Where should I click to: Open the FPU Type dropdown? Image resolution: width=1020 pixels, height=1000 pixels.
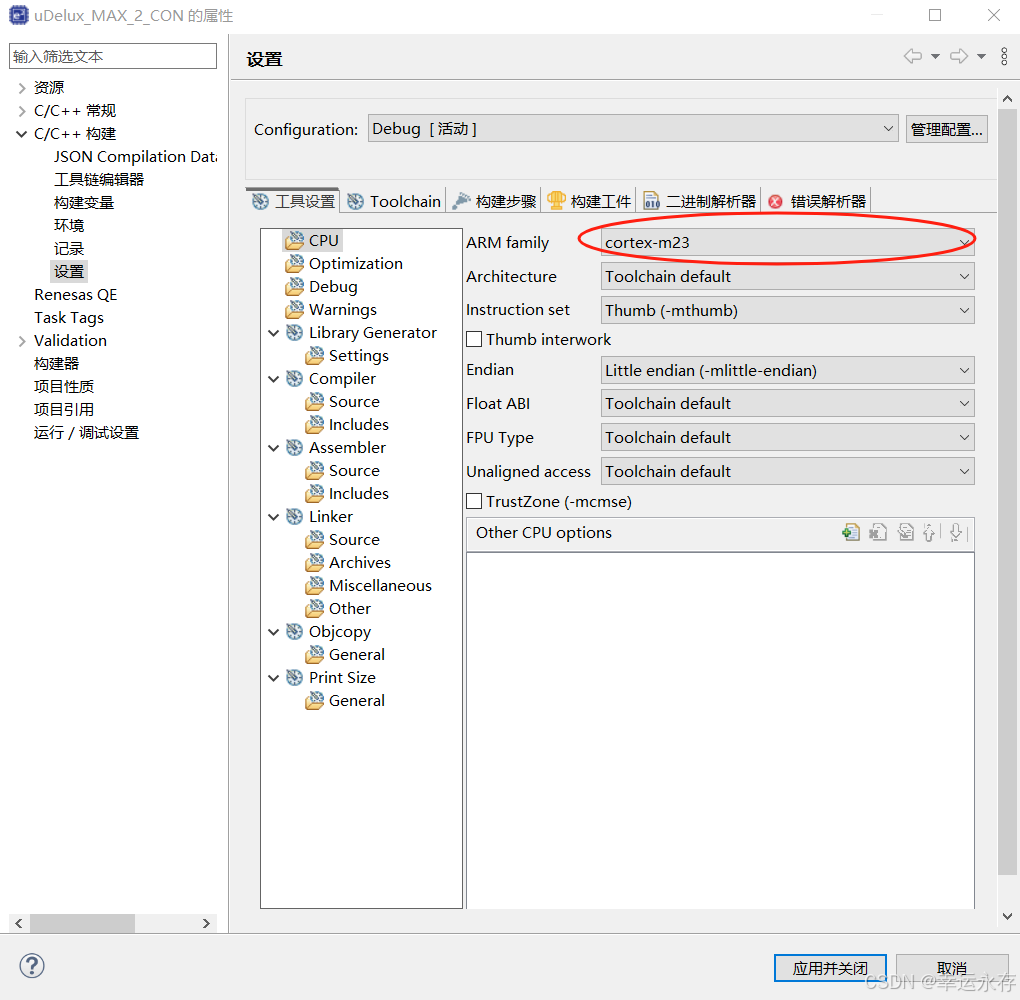point(787,437)
